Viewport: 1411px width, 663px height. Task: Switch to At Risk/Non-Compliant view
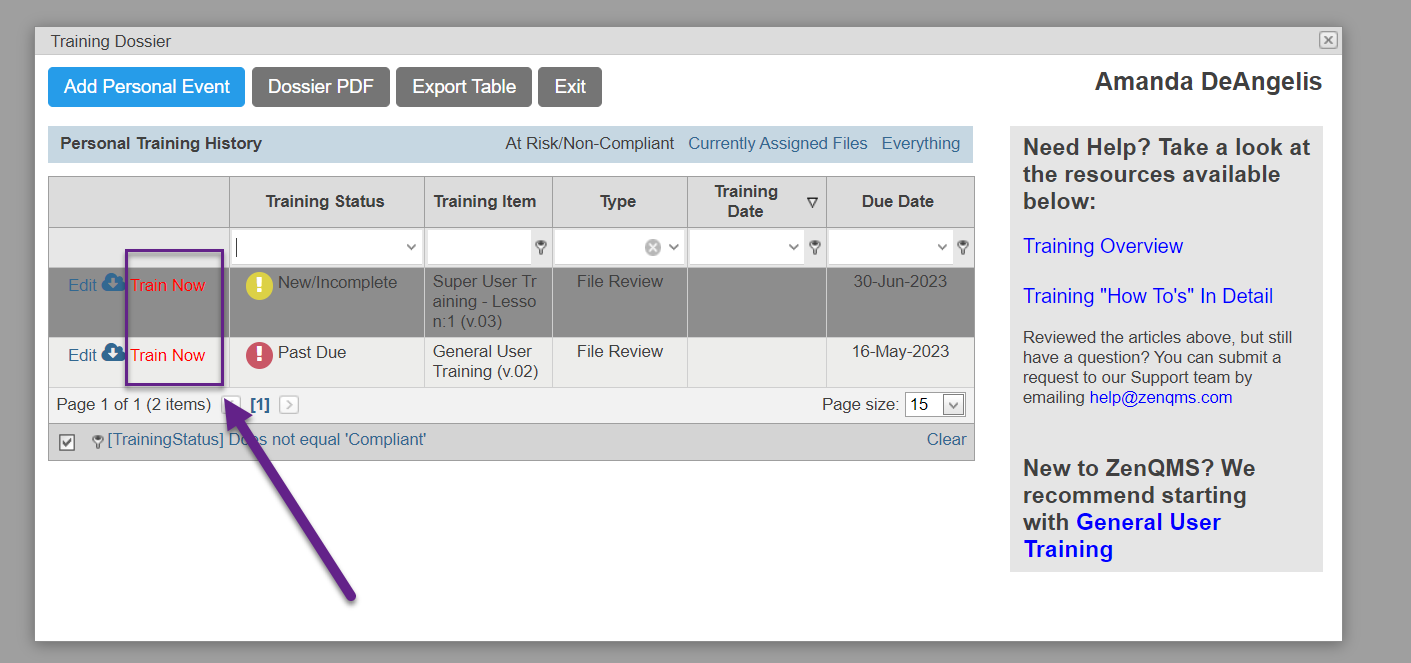click(x=590, y=143)
